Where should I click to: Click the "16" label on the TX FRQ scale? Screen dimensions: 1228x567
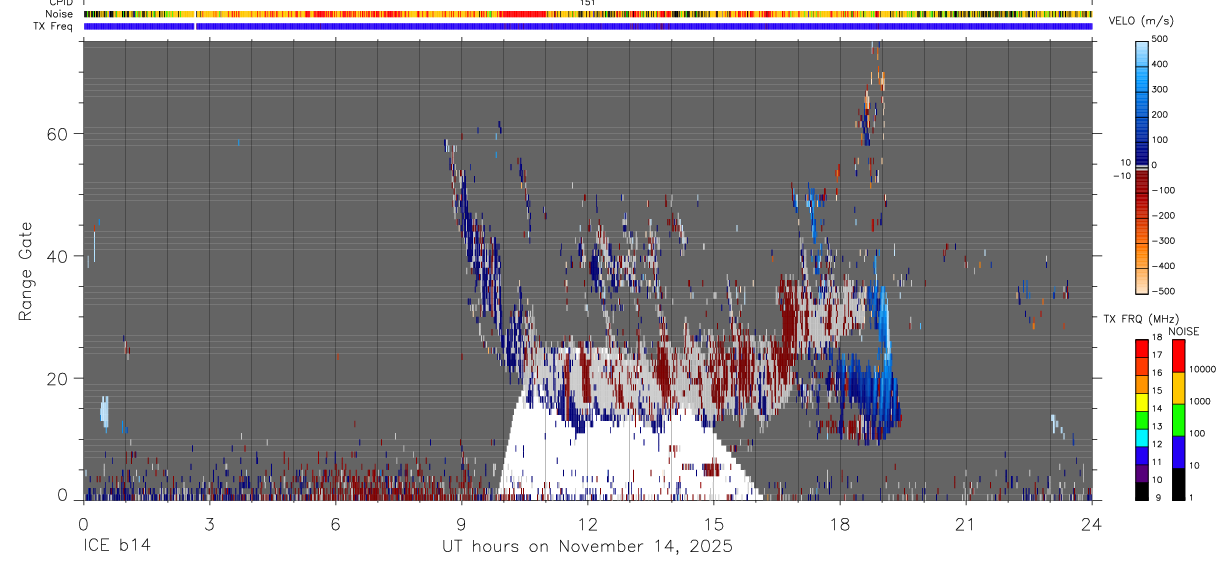pos(1158,373)
